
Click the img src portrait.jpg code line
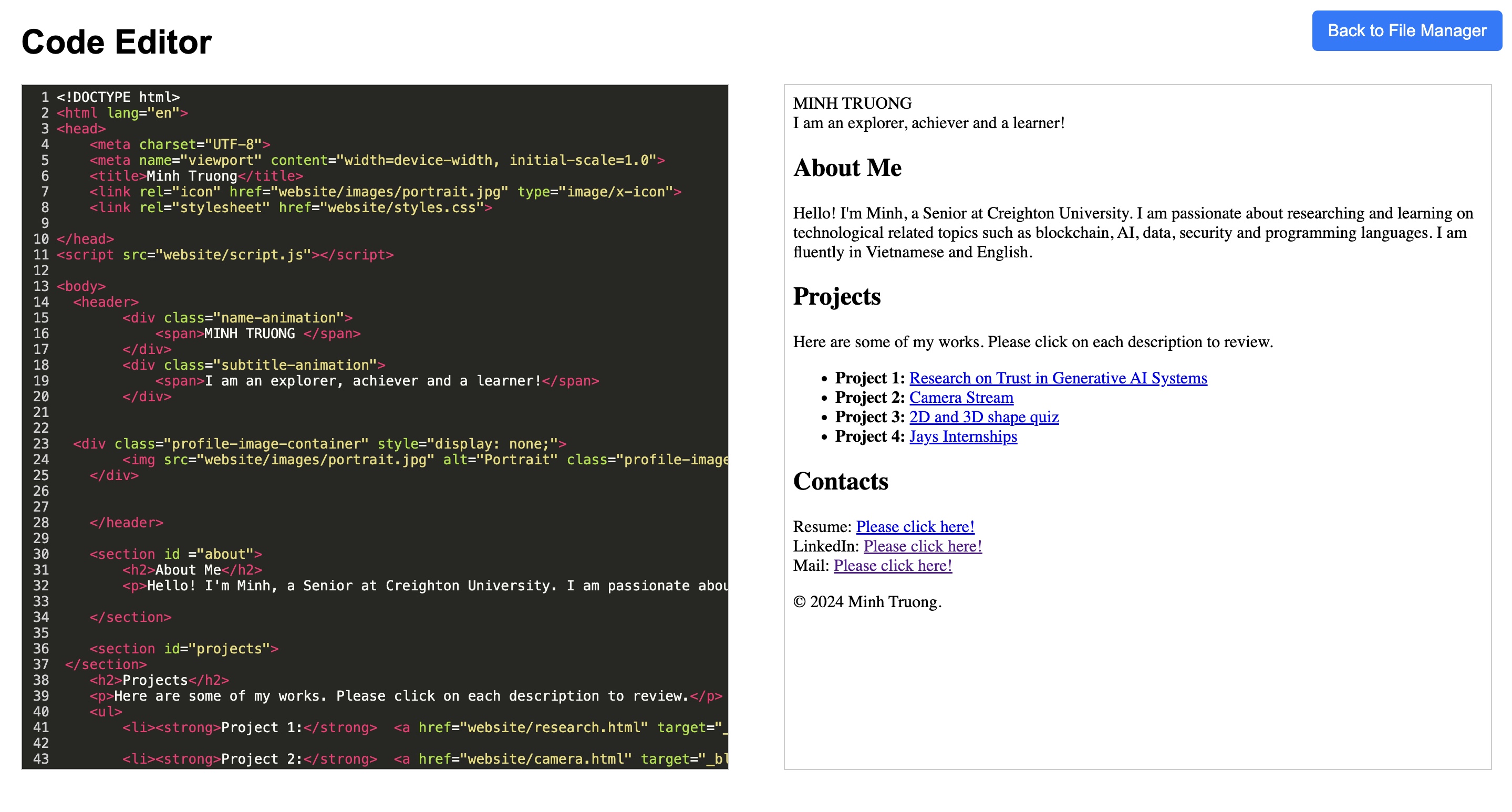coord(425,460)
